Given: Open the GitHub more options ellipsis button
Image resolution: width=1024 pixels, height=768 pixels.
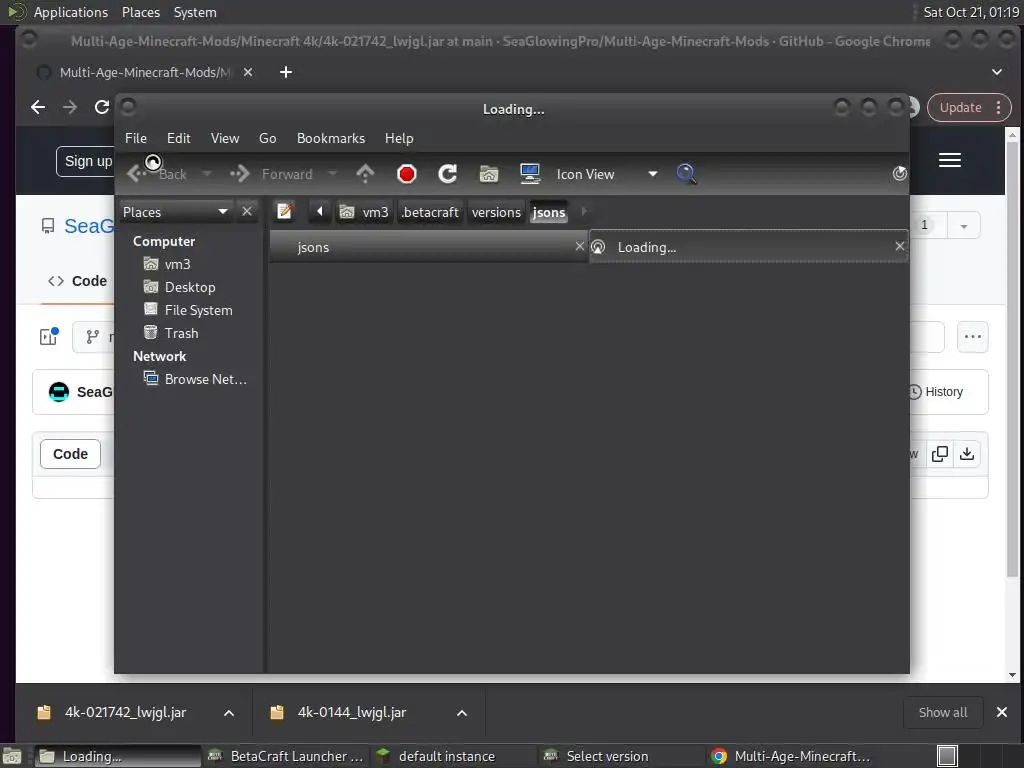Looking at the screenshot, I should pyautogui.click(x=972, y=337).
